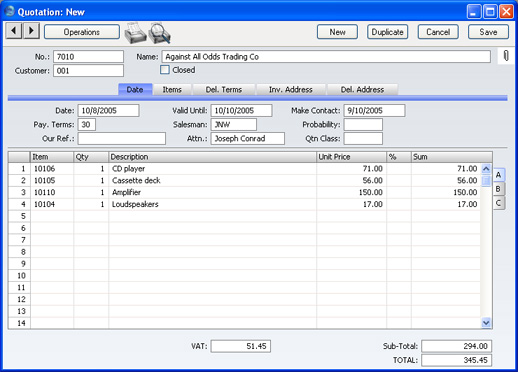
Task: Click the empty Probability field
Action: point(363,124)
